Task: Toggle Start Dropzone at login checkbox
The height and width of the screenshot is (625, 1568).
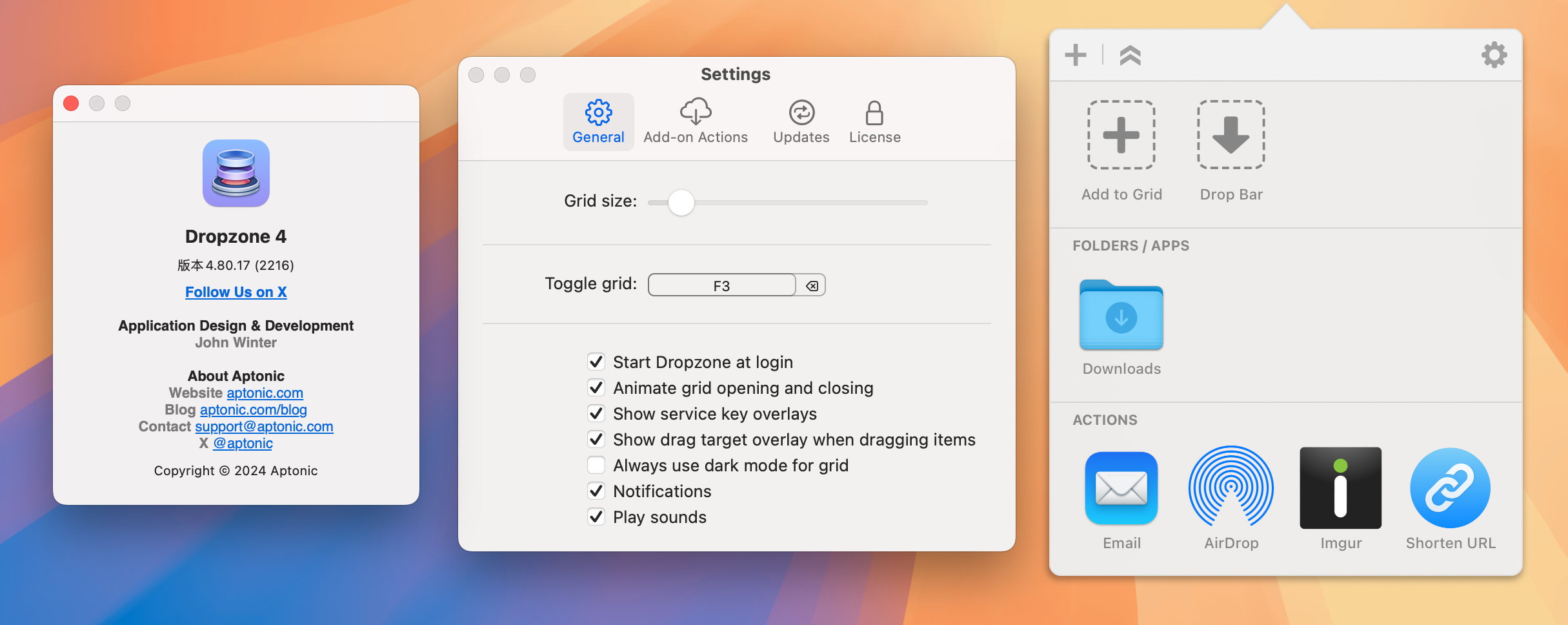Action: (596, 362)
